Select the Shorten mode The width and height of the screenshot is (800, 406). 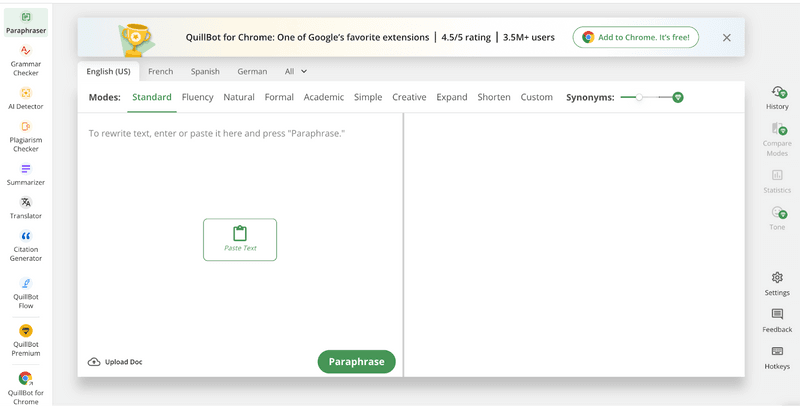coord(494,97)
